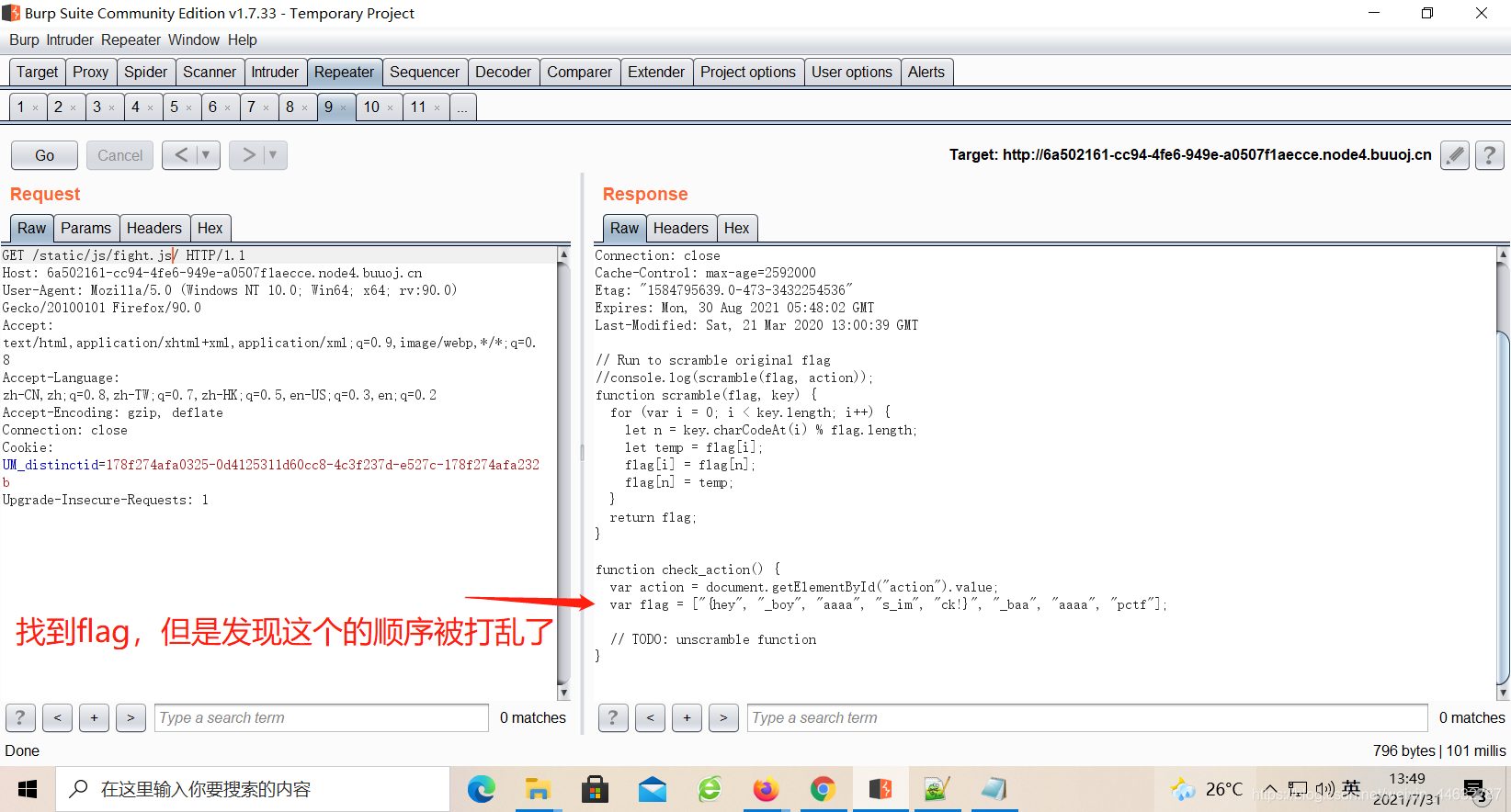Open response search options plus button

tap(687, 717)
